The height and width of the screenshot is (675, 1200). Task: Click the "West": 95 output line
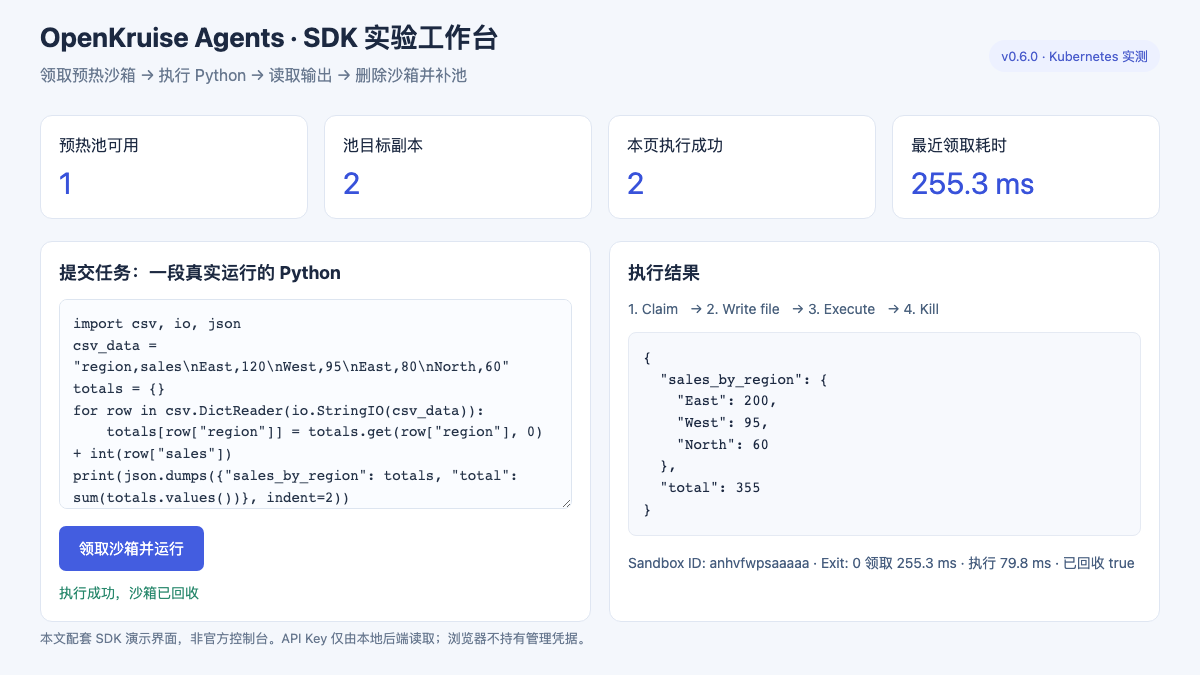coord(722,422)
